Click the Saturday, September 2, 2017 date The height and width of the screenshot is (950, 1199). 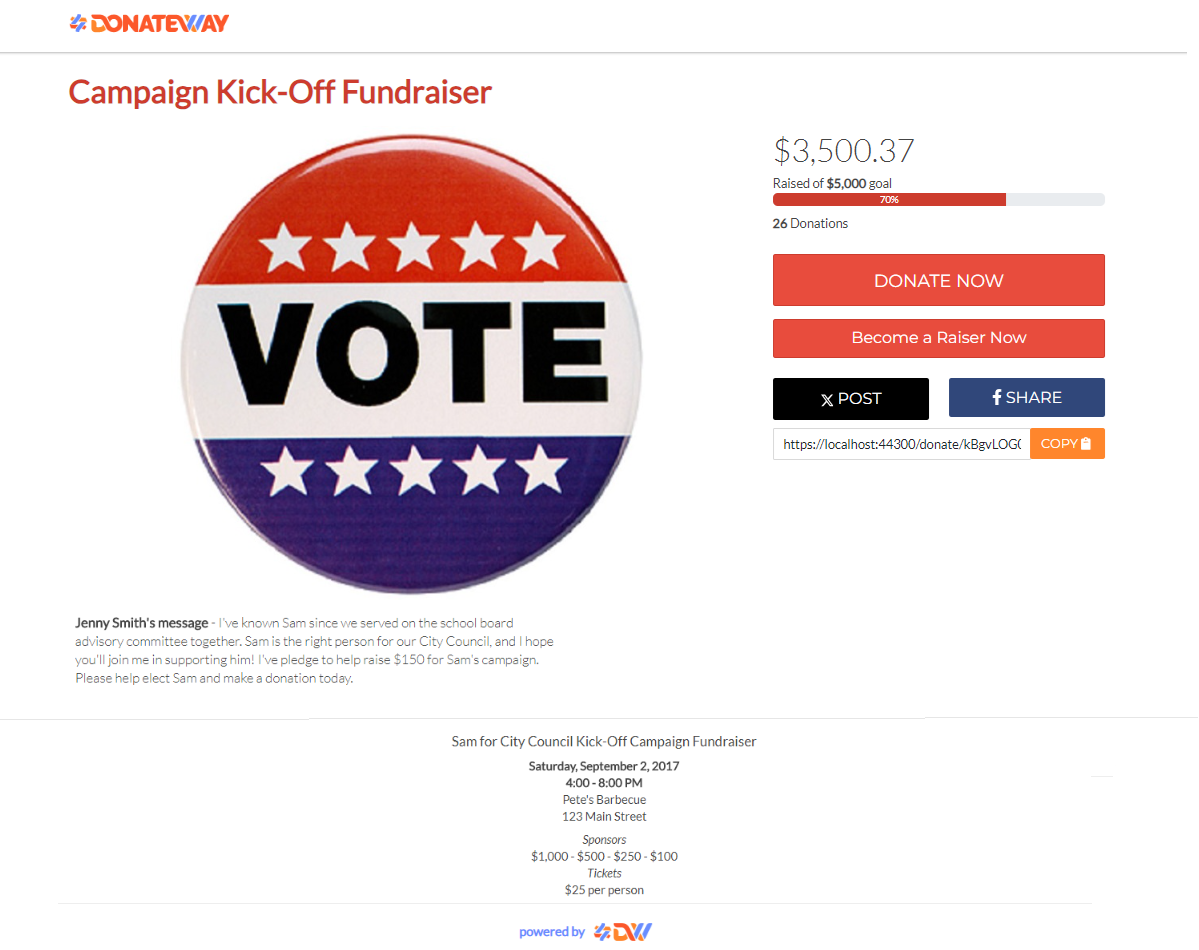(604, 766)
